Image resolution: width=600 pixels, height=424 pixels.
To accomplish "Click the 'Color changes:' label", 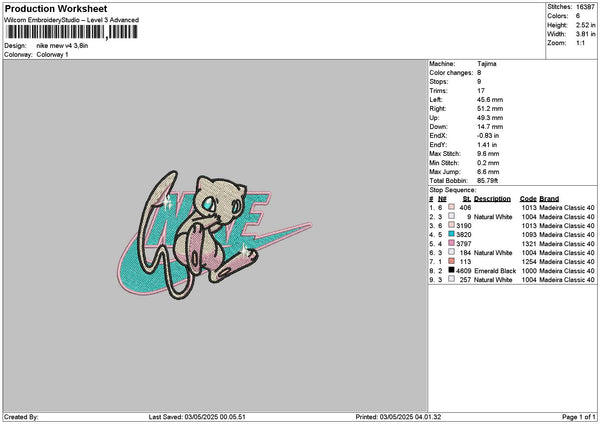I will 451,73.
